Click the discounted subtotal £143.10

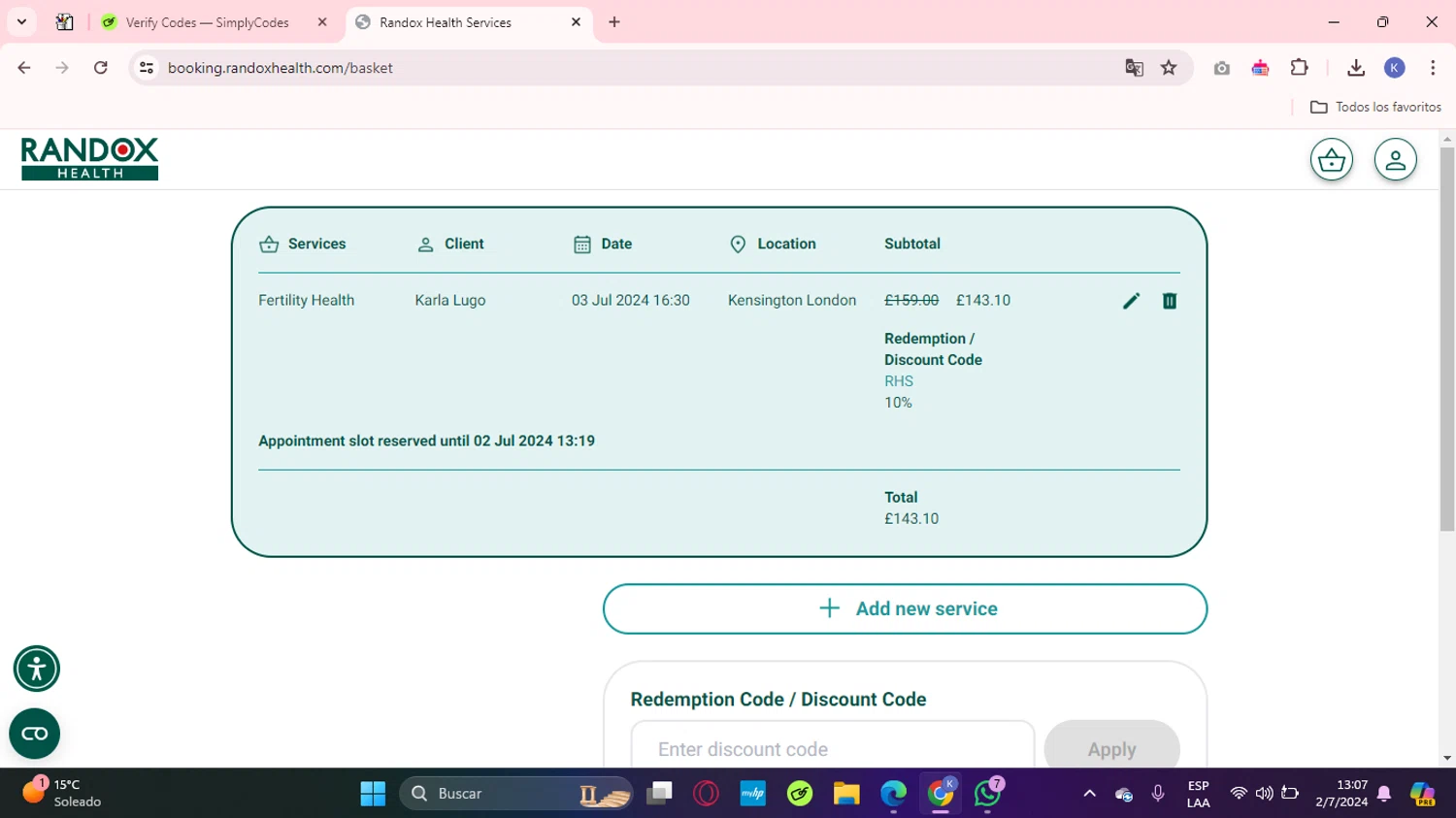tap(983, 301)
